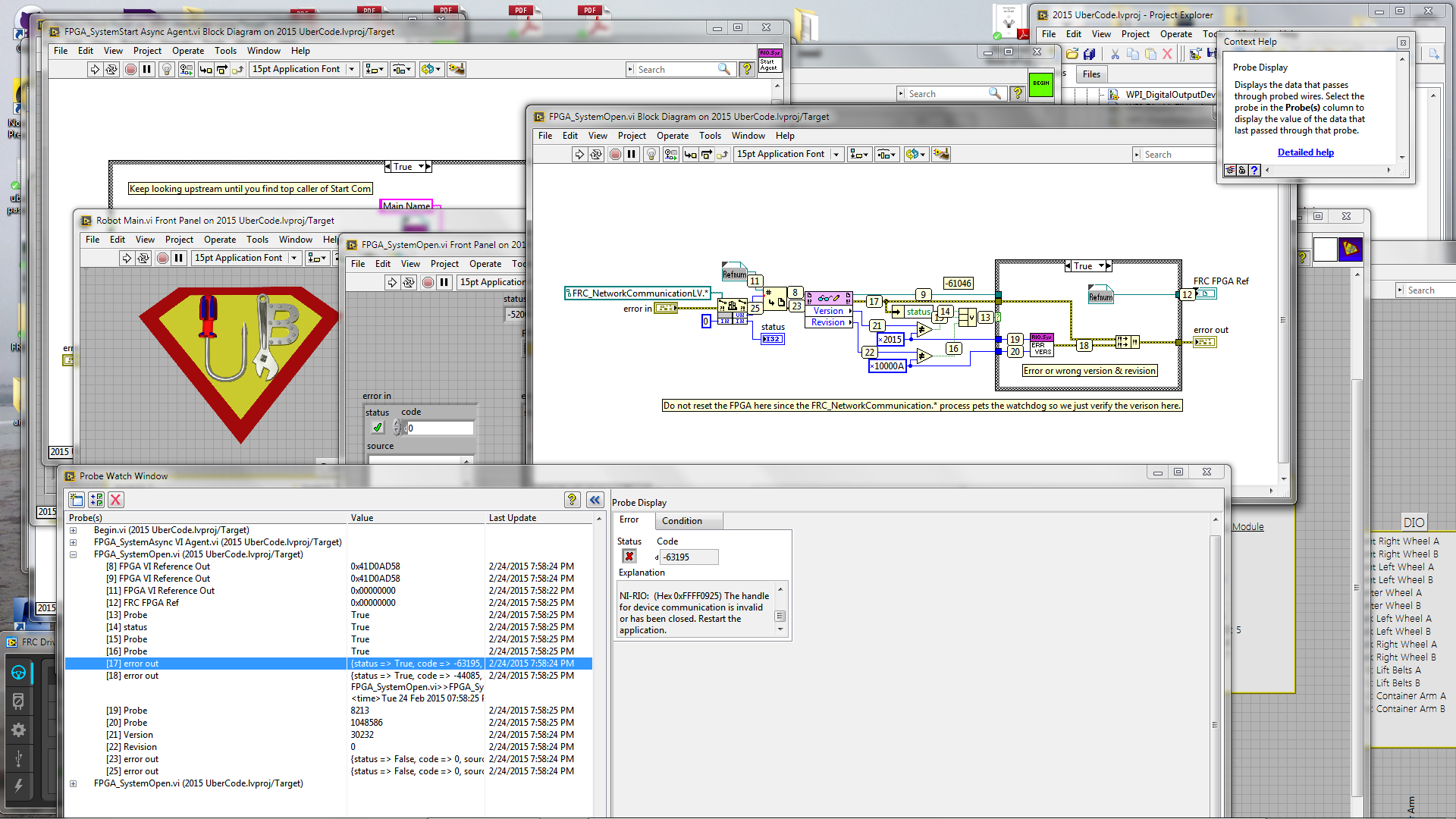Click Status error indicator in Probe Display
The height and width of the screenshot is (819, 1456).
[629, 557]
